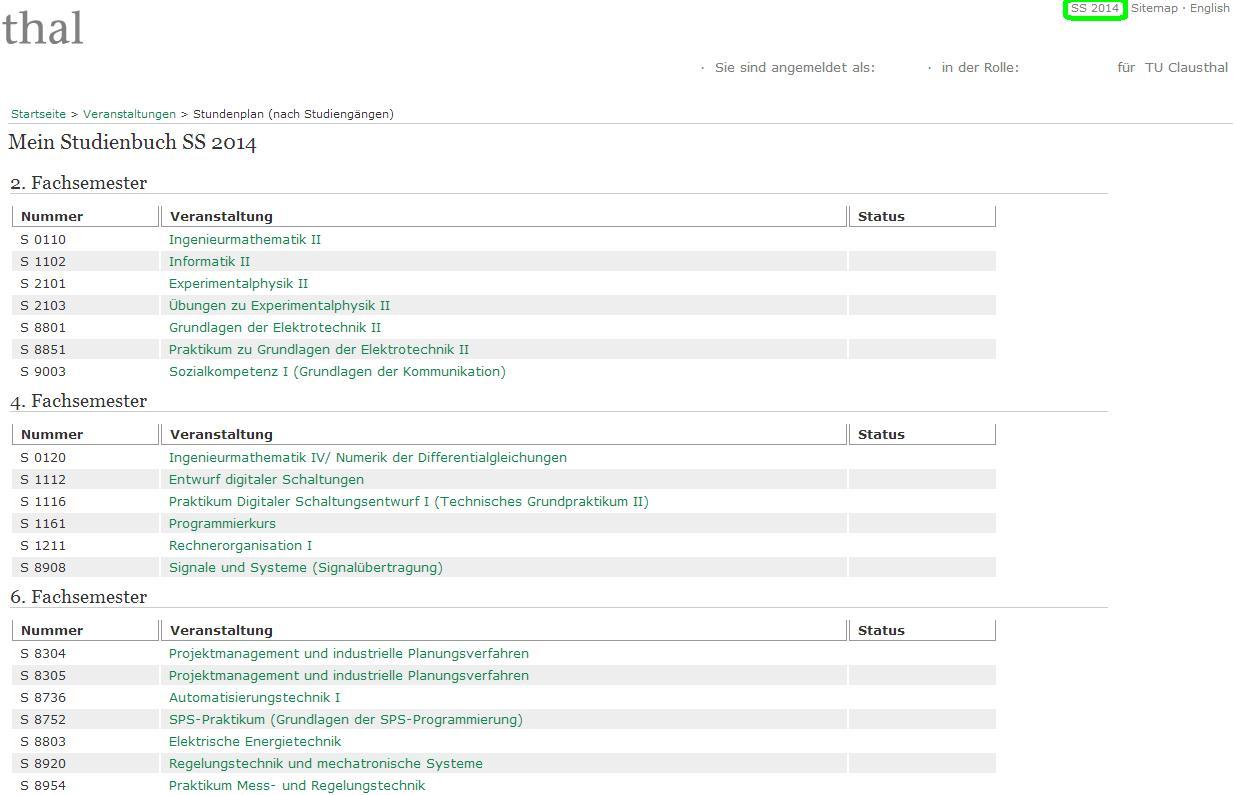The width and height of the screenshot is (1237, 795).
Task: Click Übungen zu Experimentalphysik II
Action: coord(279,306)
